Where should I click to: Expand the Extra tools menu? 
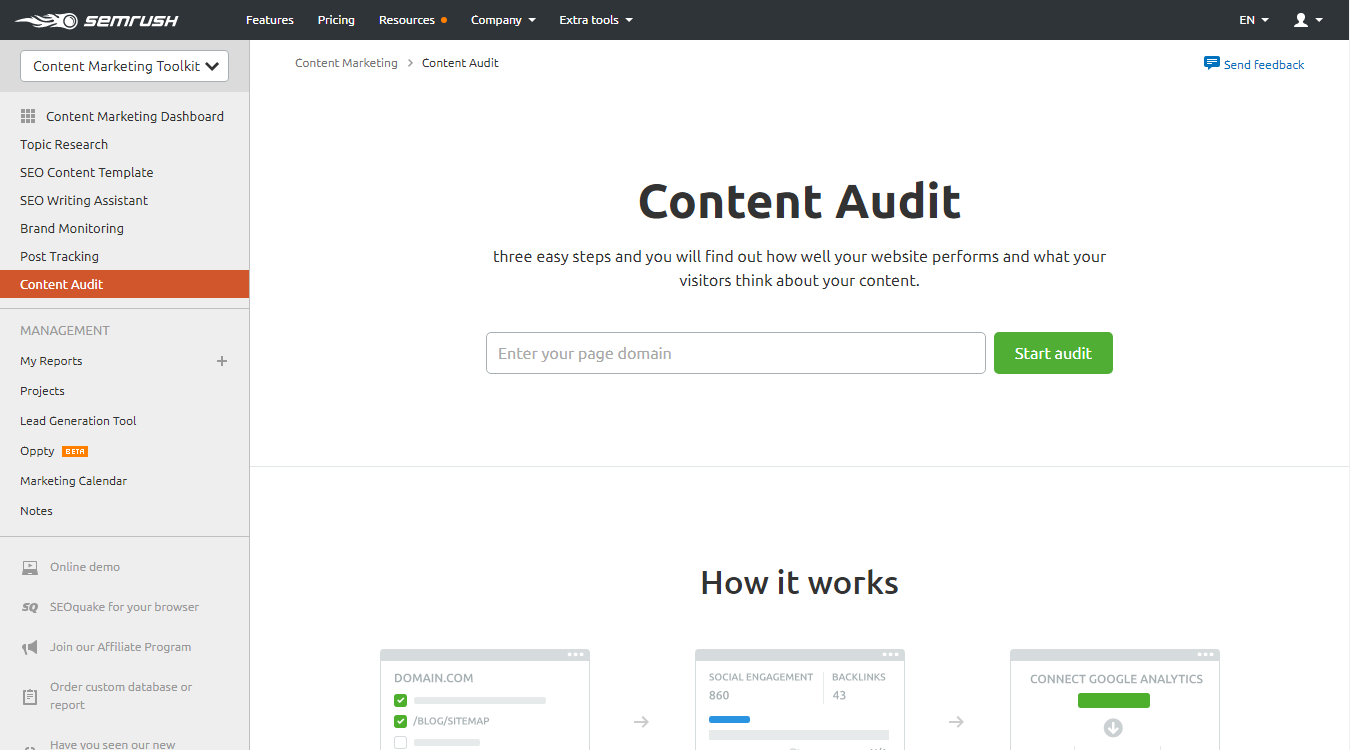[596, 20]
